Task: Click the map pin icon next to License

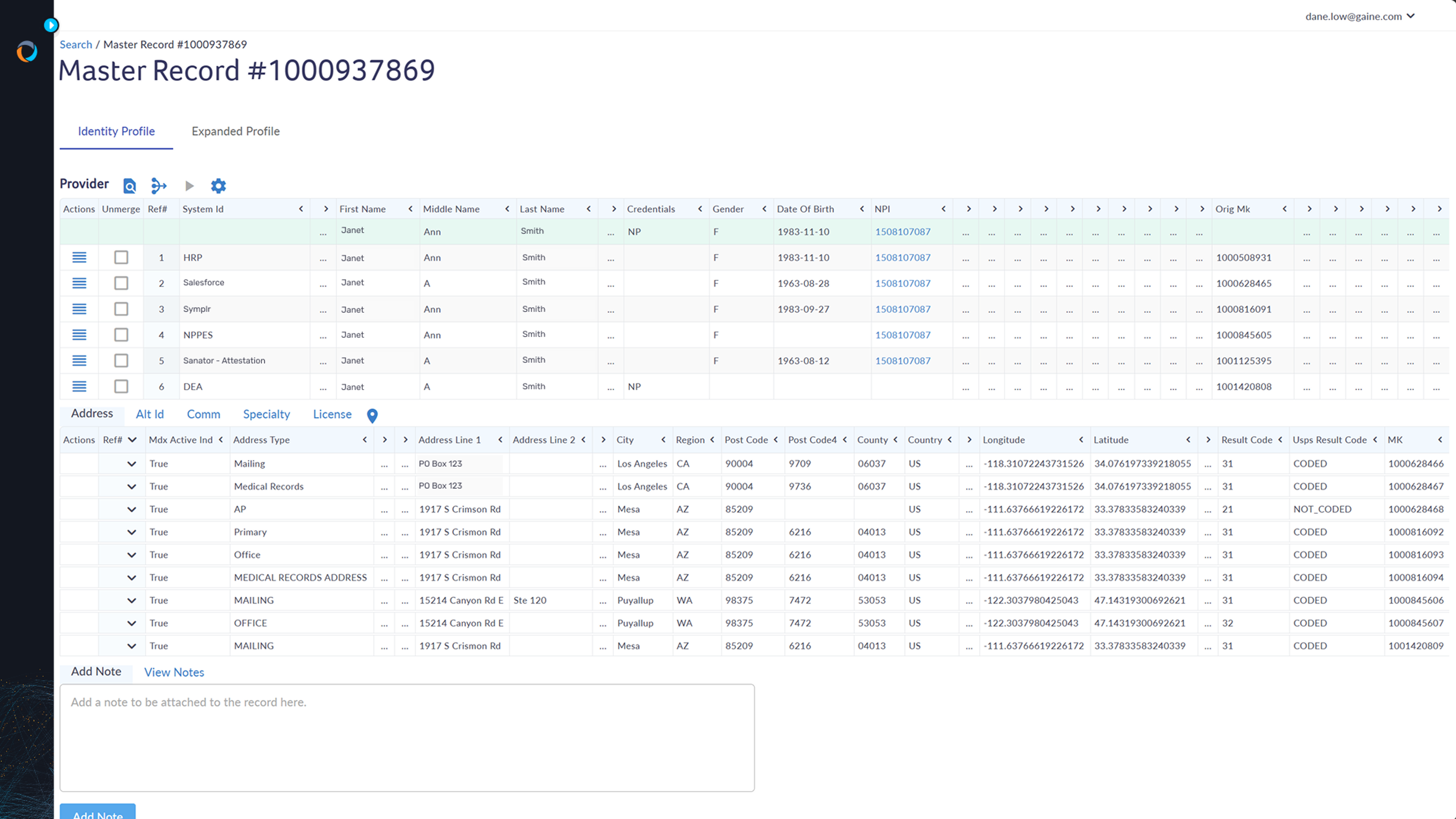Action: [x=372, y=416]
